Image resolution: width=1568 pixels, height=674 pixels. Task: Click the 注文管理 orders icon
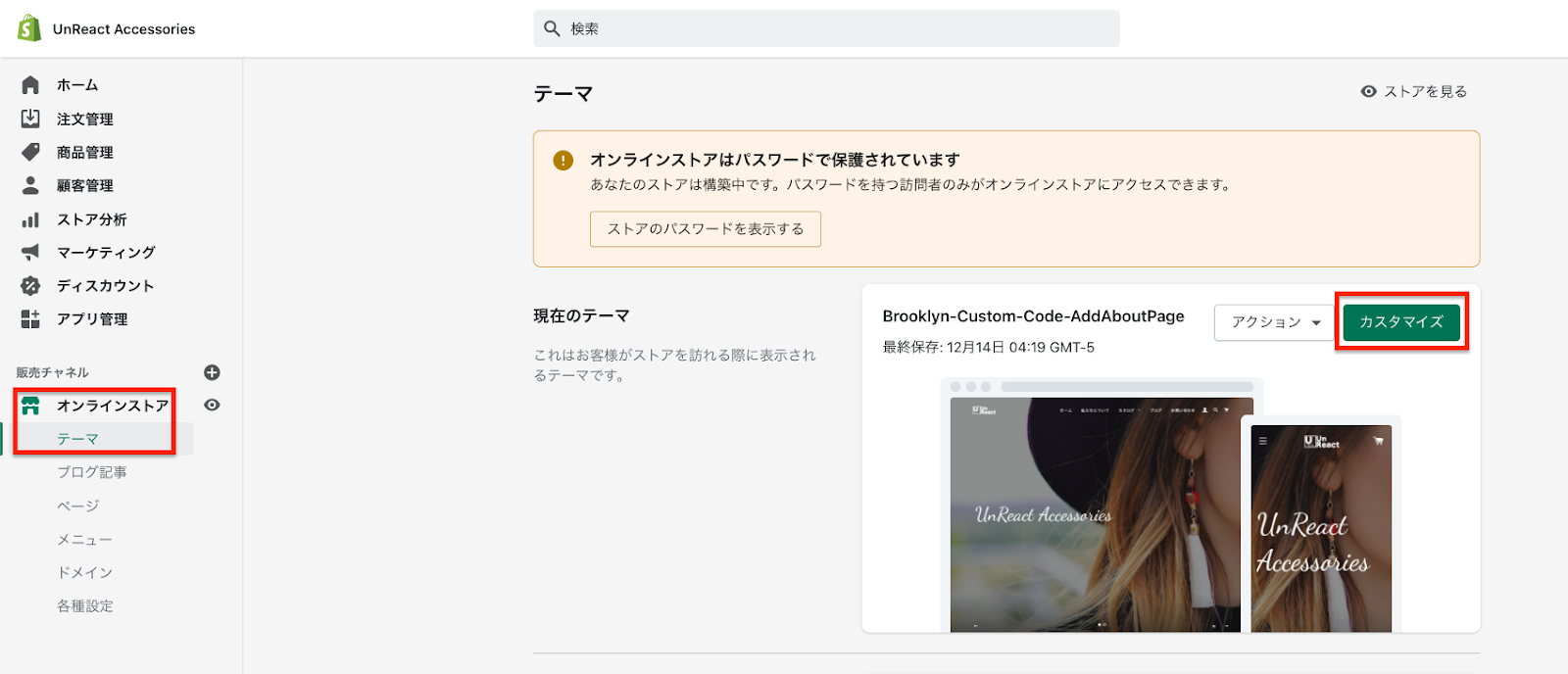point(30,119)
